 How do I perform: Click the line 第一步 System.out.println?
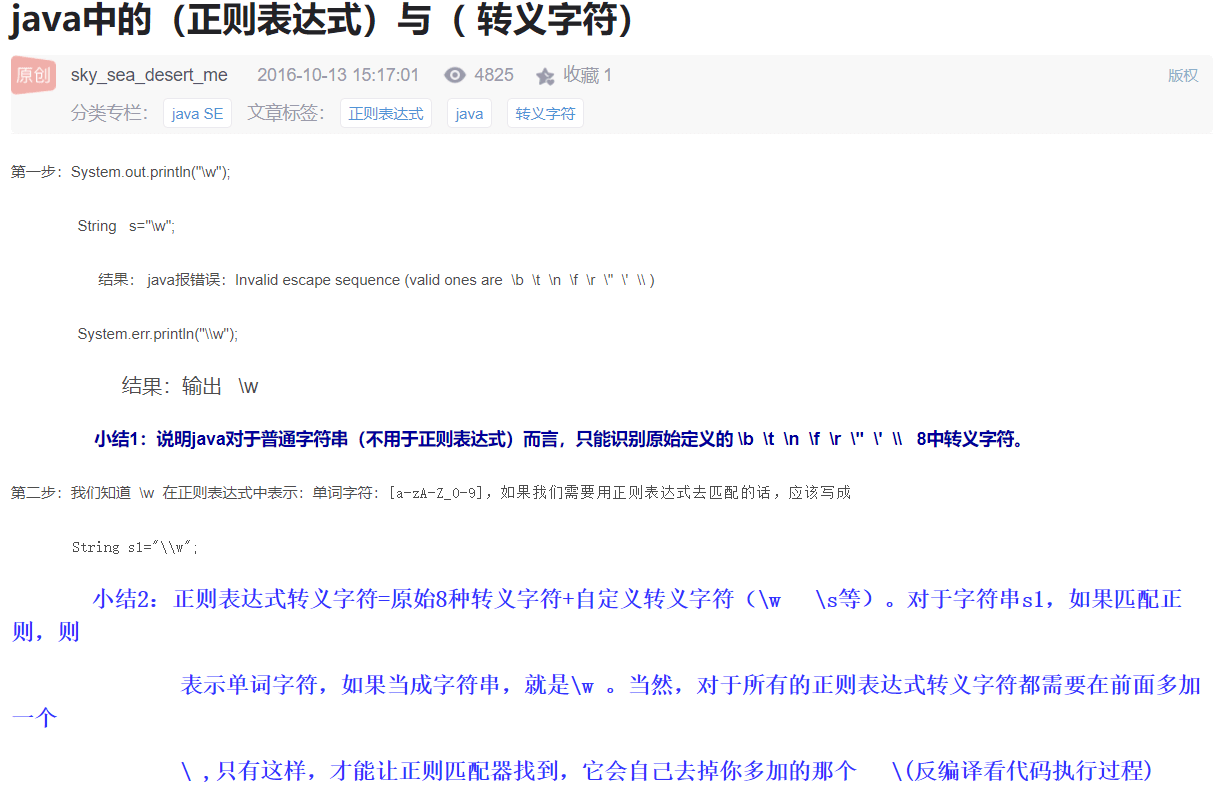tap(121, 172)
